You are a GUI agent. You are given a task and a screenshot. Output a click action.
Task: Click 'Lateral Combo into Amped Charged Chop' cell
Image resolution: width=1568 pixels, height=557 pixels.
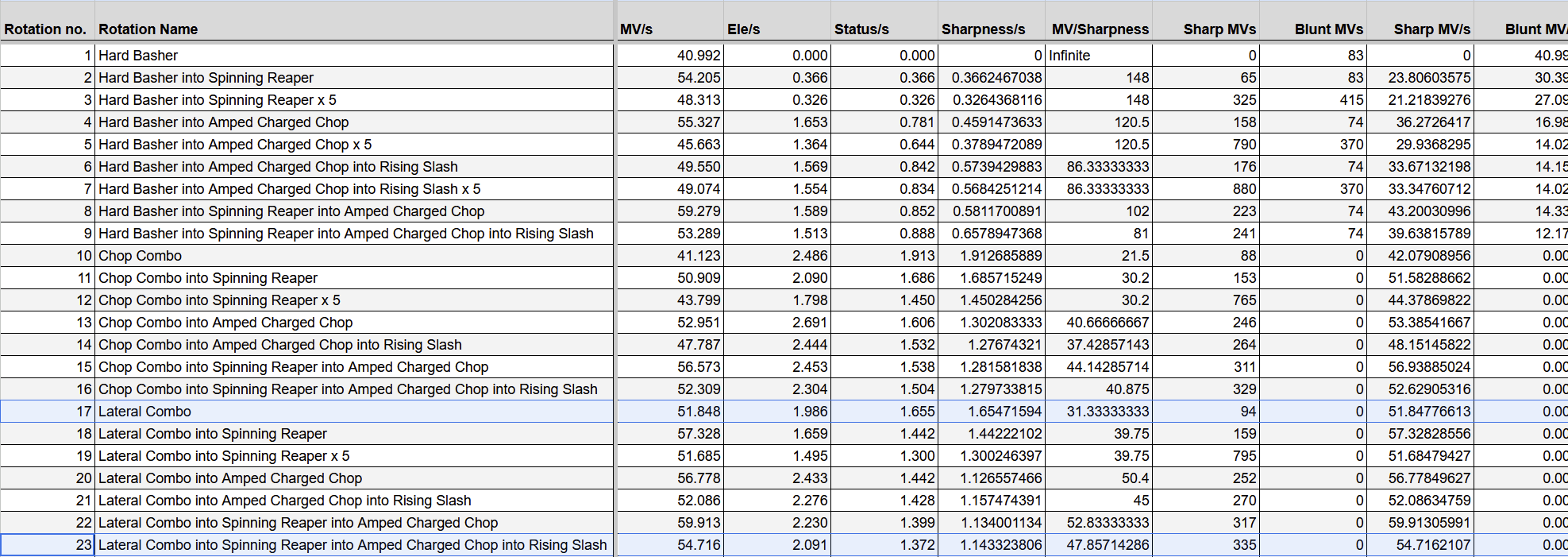[x=354, y=478]
